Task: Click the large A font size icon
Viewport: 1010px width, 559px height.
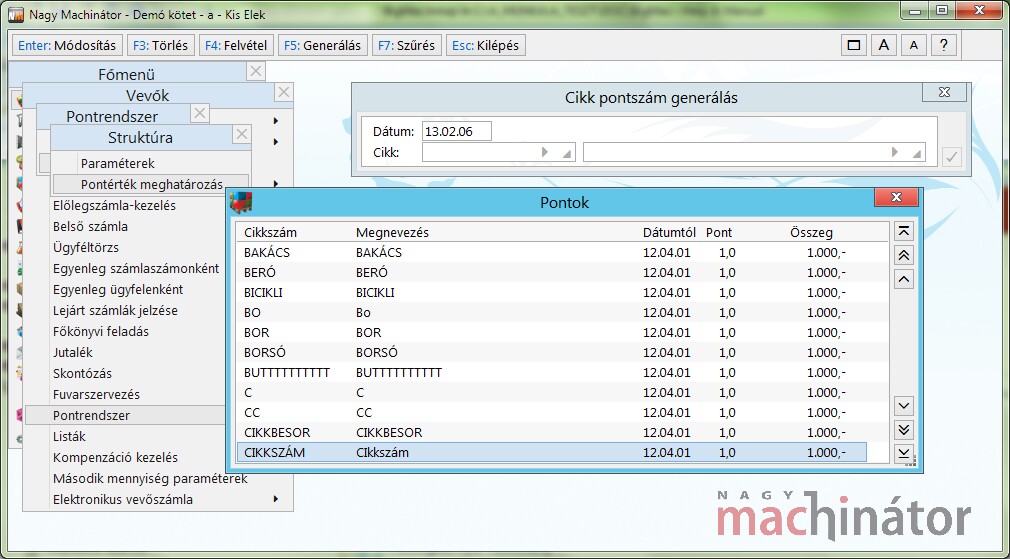Action: [884, 45]
